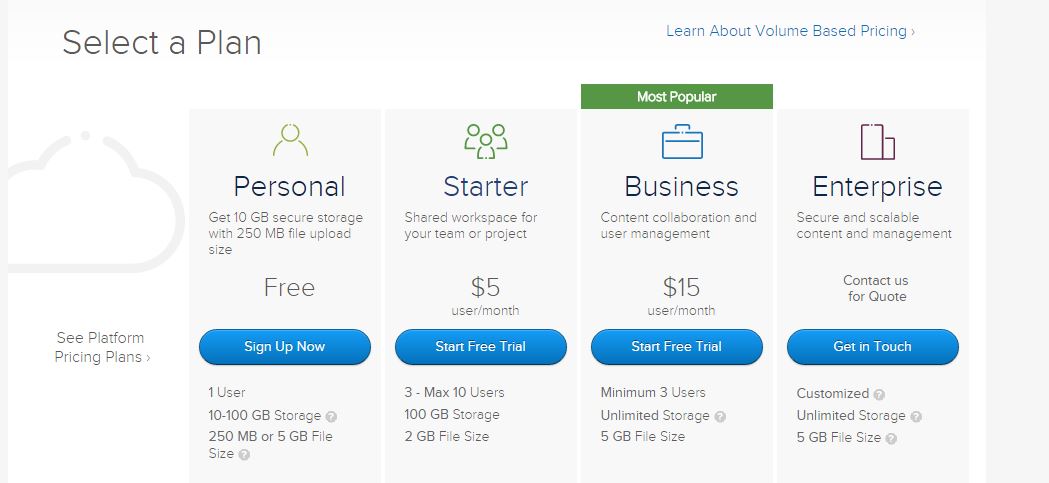This screenshot has width=1049, height=483.
Task: Click help icon next to Customized
Action: (879, 395)
